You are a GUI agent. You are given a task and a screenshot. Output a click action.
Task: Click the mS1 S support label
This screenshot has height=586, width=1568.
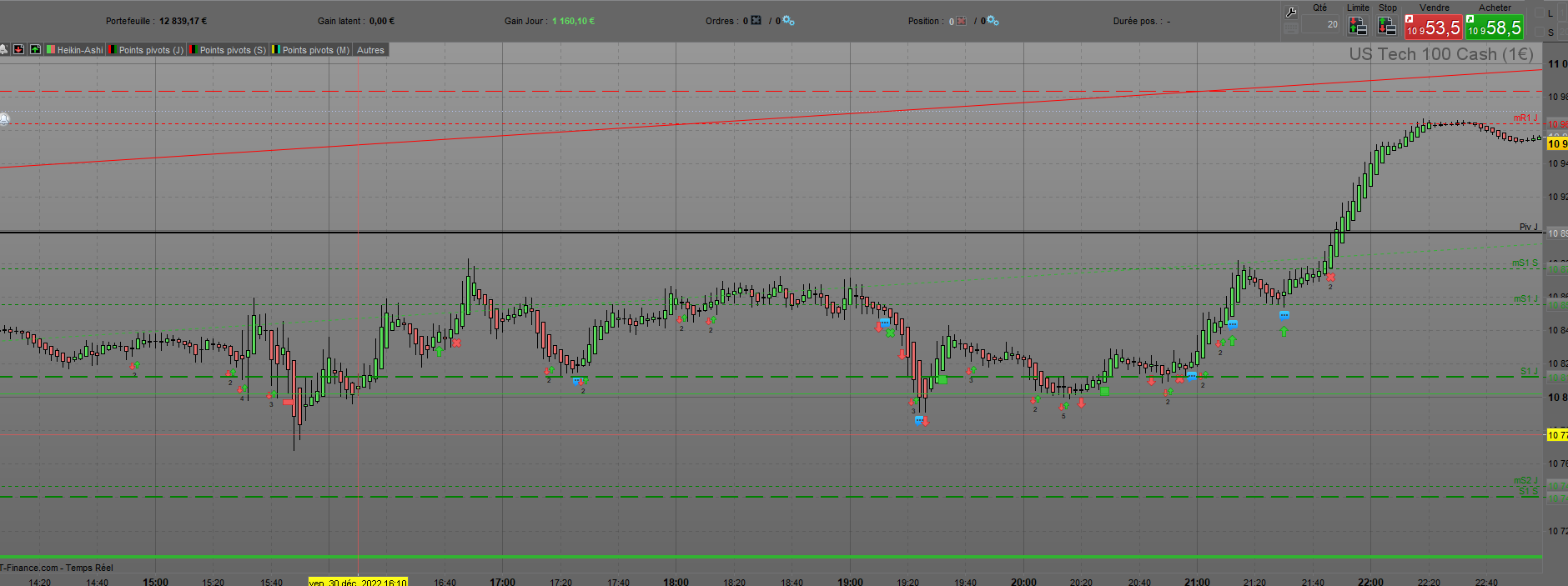pyautogui.click(x=1525, y=263)
